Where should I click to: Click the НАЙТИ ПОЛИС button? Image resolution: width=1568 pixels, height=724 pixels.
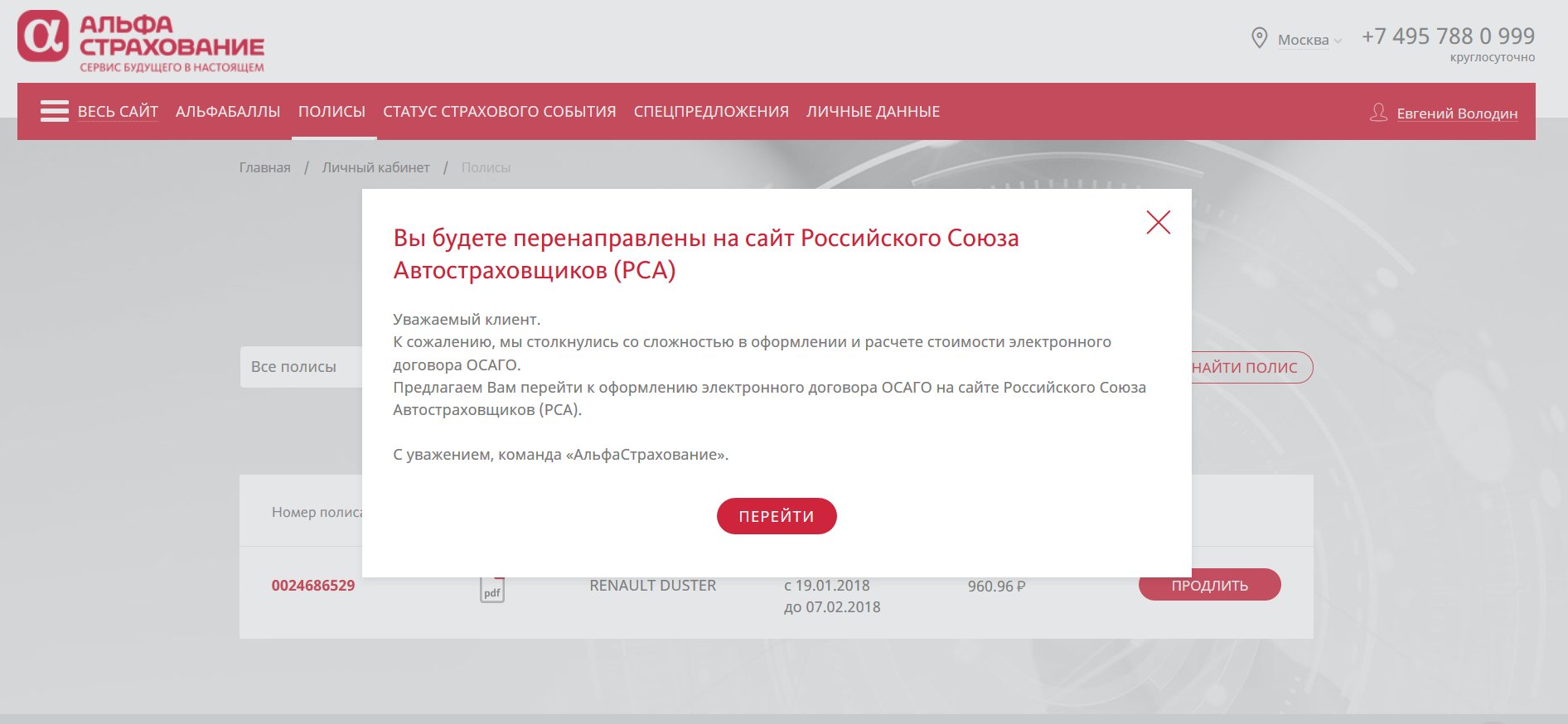[x=1251, y=368]
